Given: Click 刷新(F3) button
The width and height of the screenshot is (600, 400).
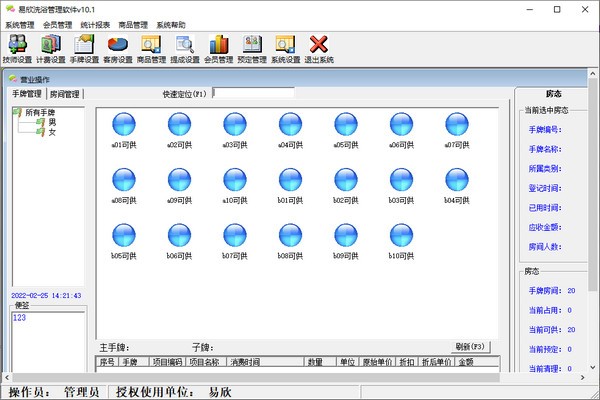Looking at the screenshot, I should pos(470,347).
